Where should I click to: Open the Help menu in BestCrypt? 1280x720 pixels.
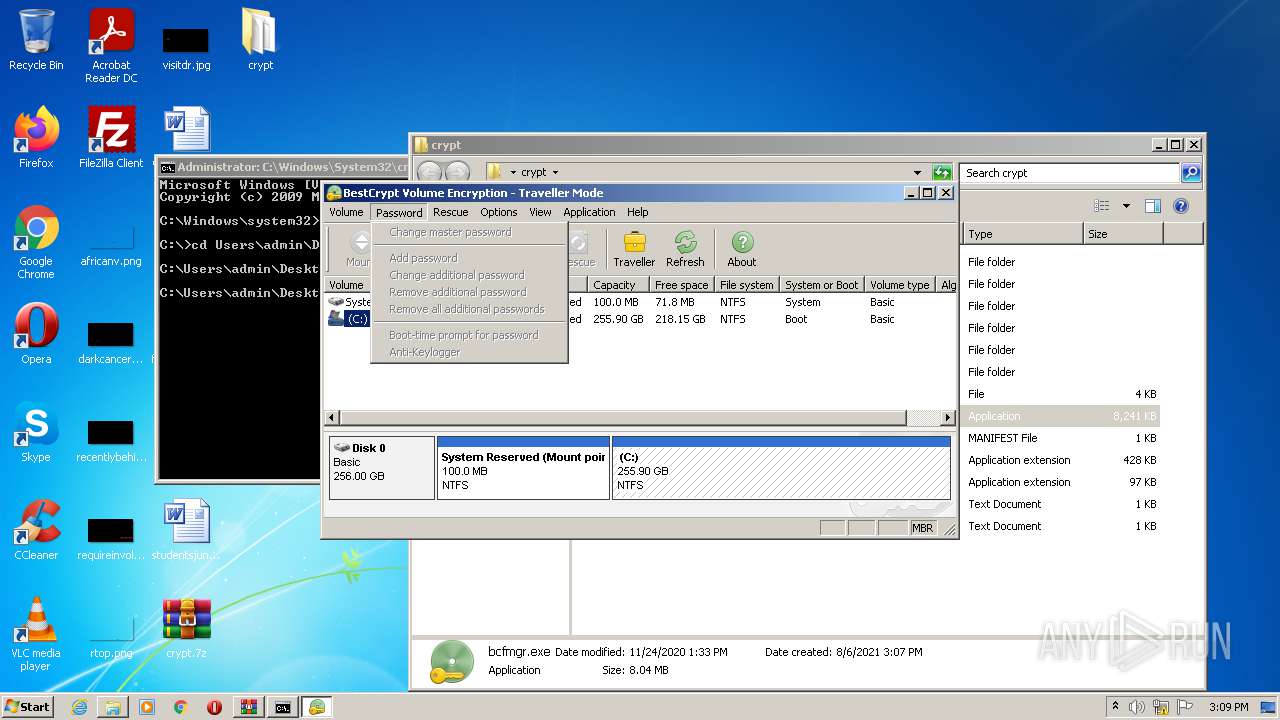point(638,212)
